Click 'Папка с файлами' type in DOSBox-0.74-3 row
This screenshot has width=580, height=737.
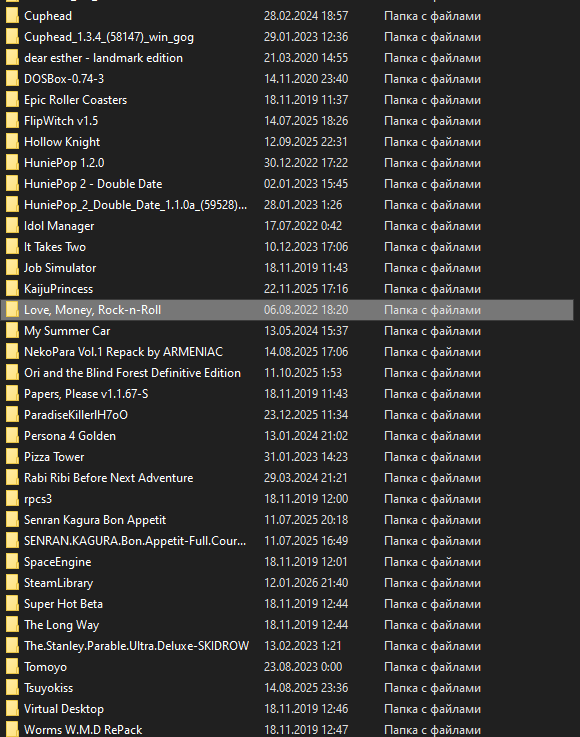[432, 79]
